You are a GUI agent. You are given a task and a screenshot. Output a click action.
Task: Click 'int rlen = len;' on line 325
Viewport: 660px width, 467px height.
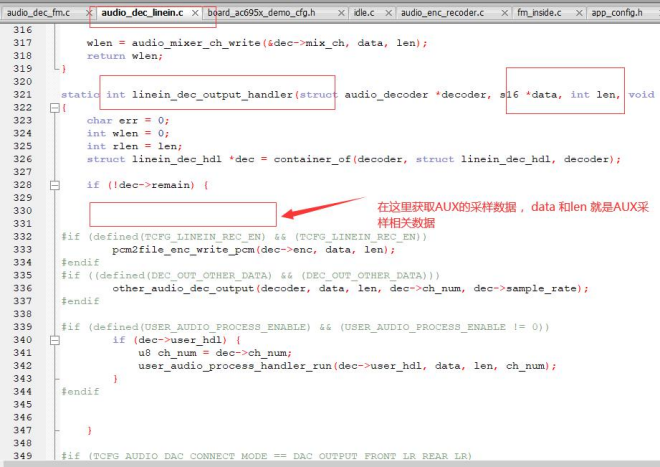134,147
